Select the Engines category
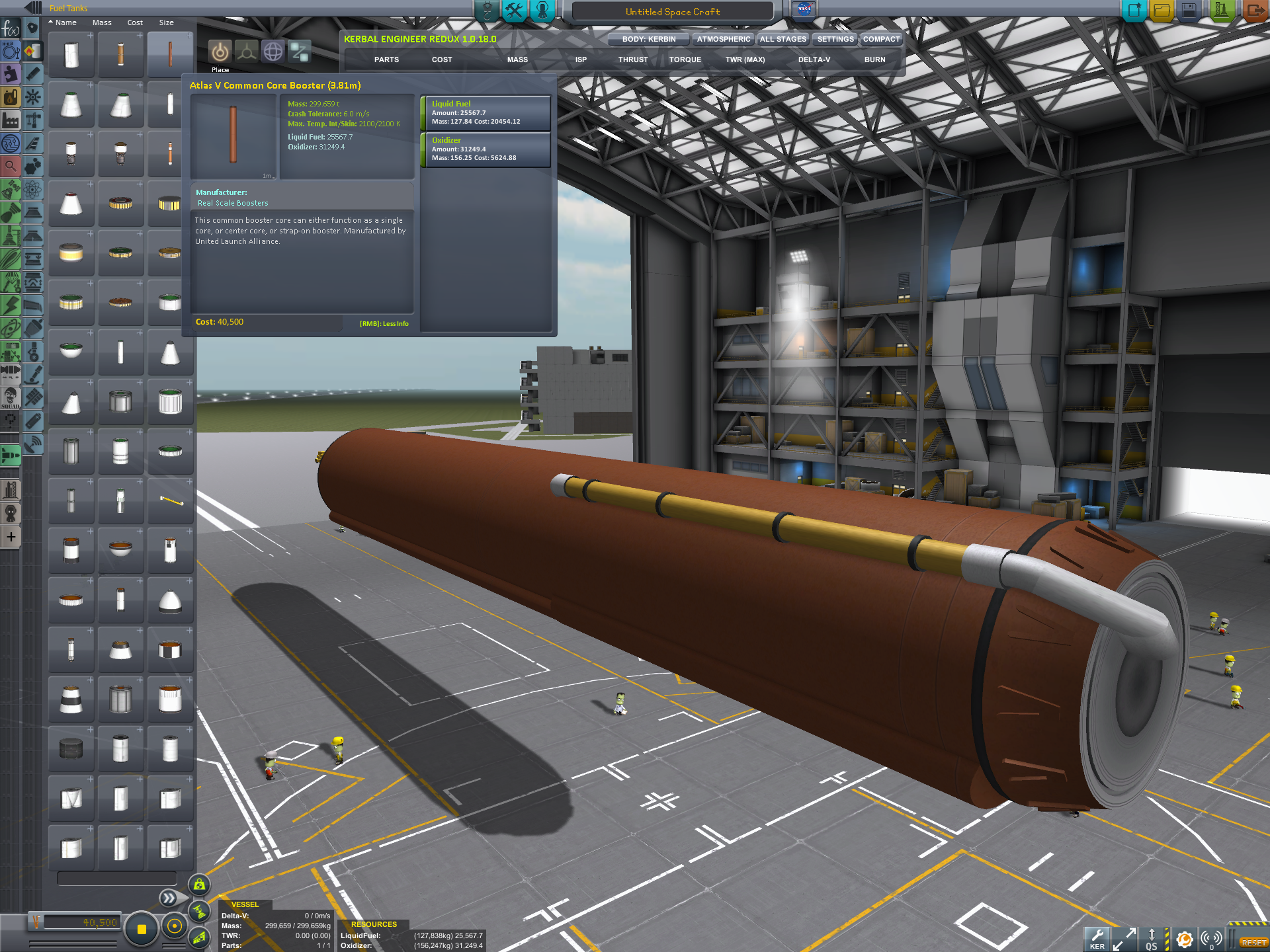1270x952 pixels. 33,73
